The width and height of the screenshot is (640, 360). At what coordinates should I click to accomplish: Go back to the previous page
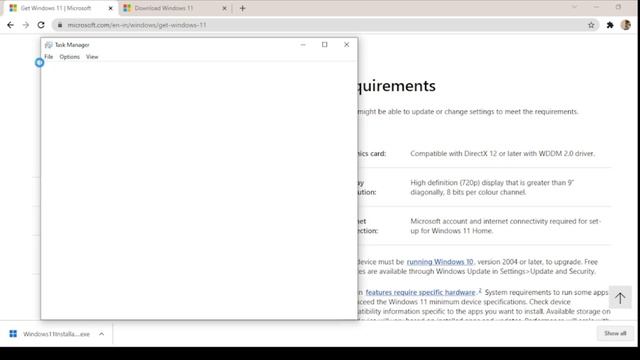pos(11,25)
